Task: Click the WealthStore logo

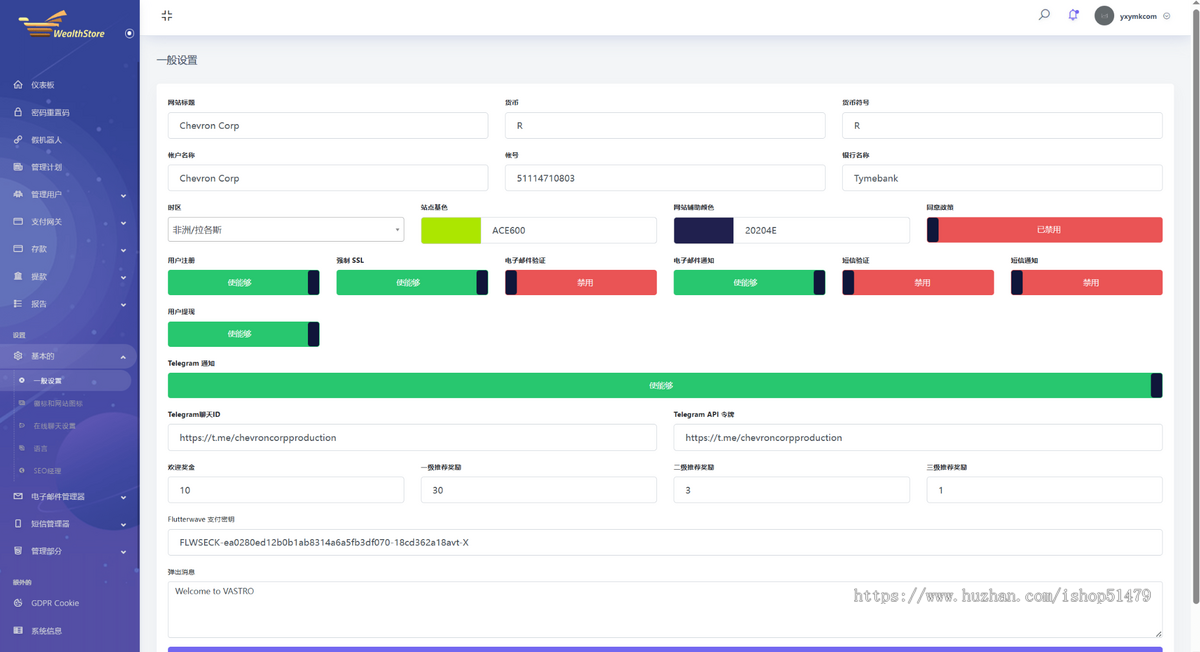Action: click(62, 25)
